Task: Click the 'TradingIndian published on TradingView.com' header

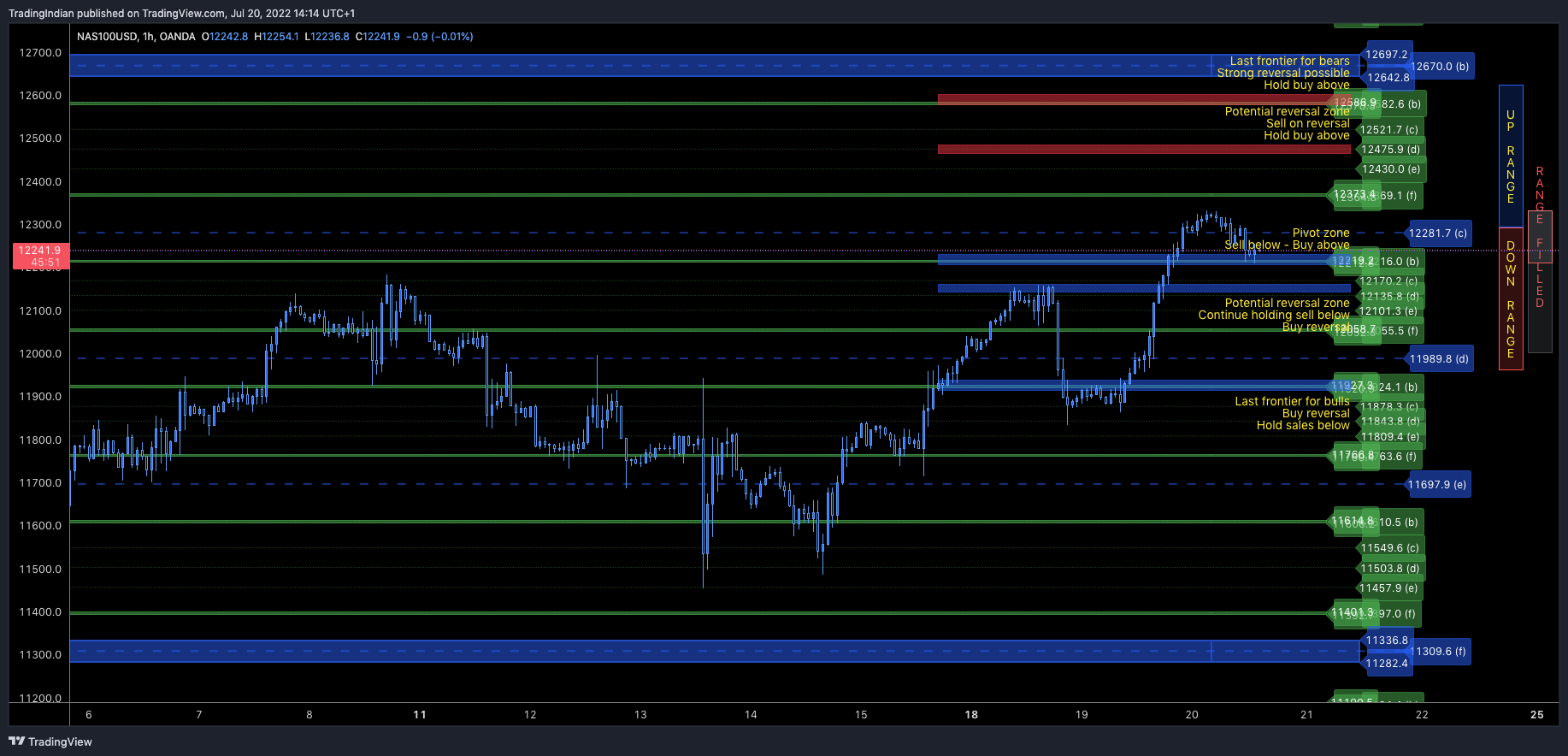Action: click(181, 13)
